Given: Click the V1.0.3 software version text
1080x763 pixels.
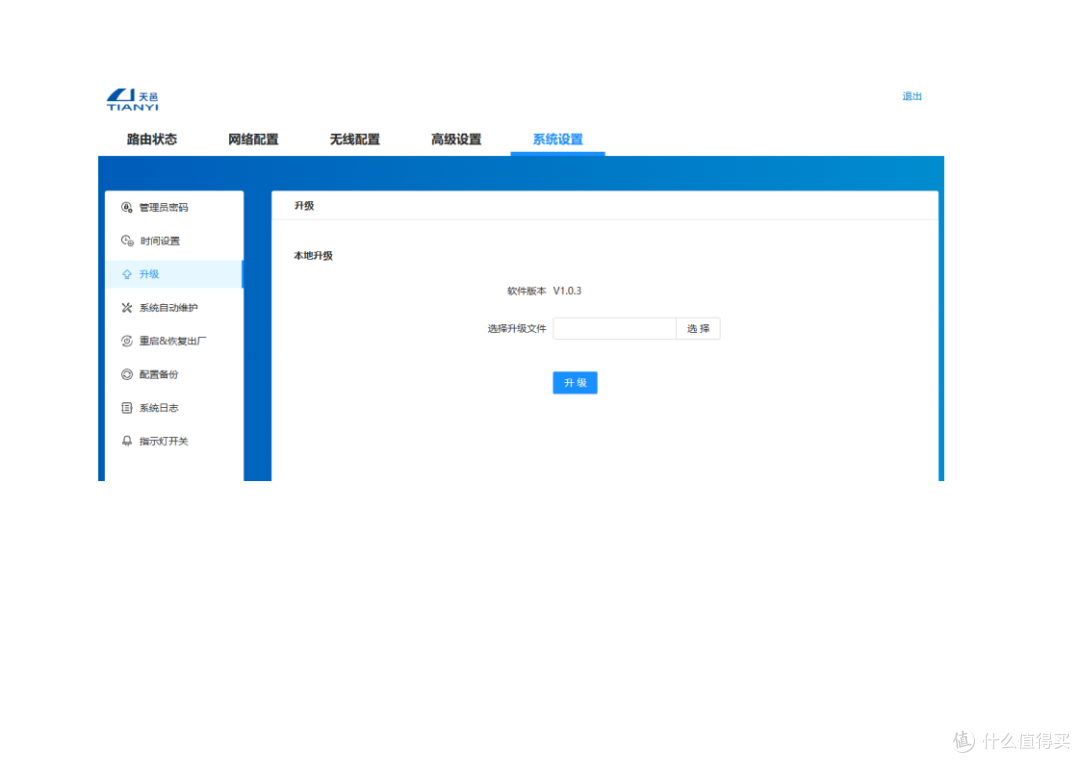Looking at the screenshot, I should point(567,291).
